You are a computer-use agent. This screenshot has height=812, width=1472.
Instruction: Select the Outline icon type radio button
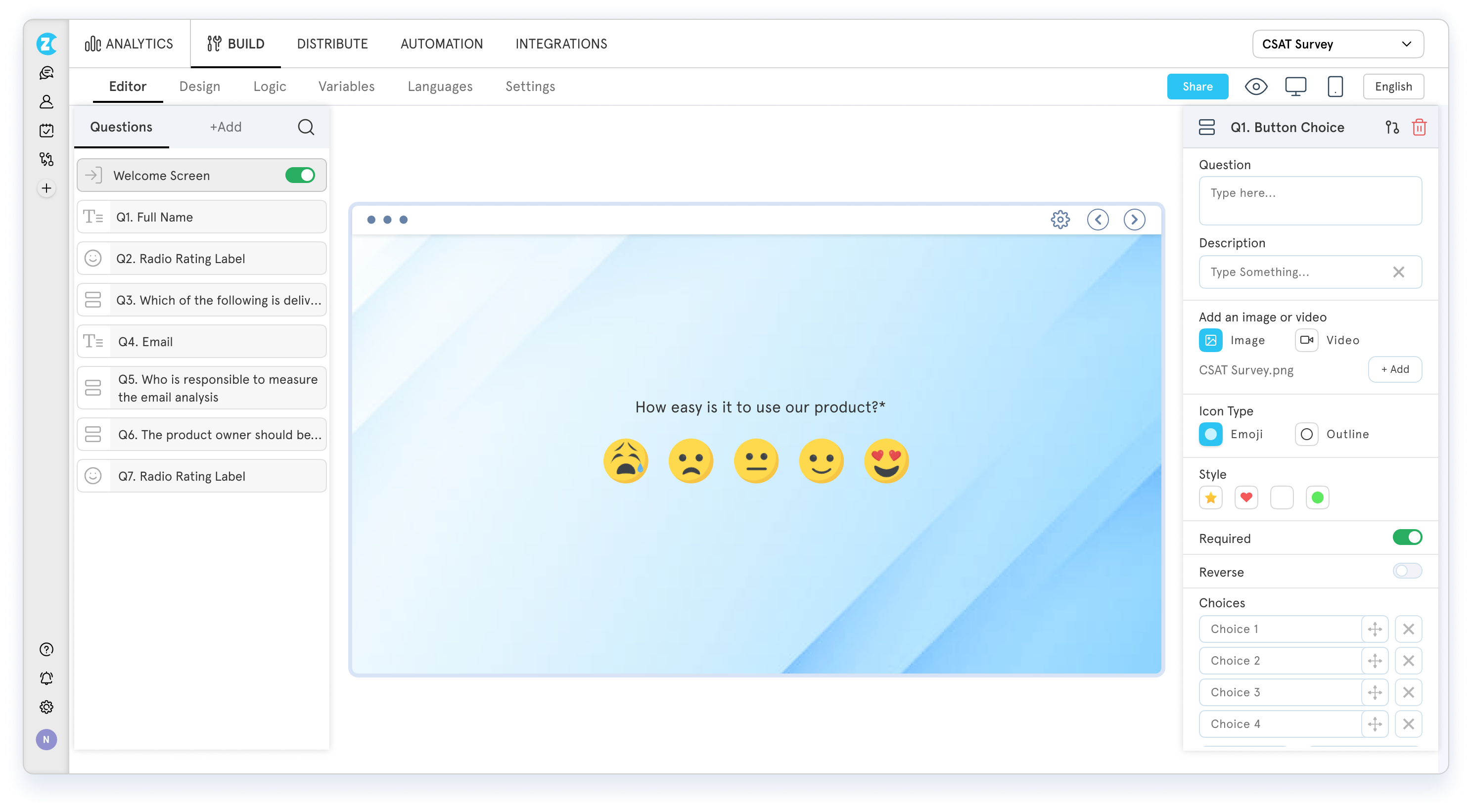pos(1306,434)
